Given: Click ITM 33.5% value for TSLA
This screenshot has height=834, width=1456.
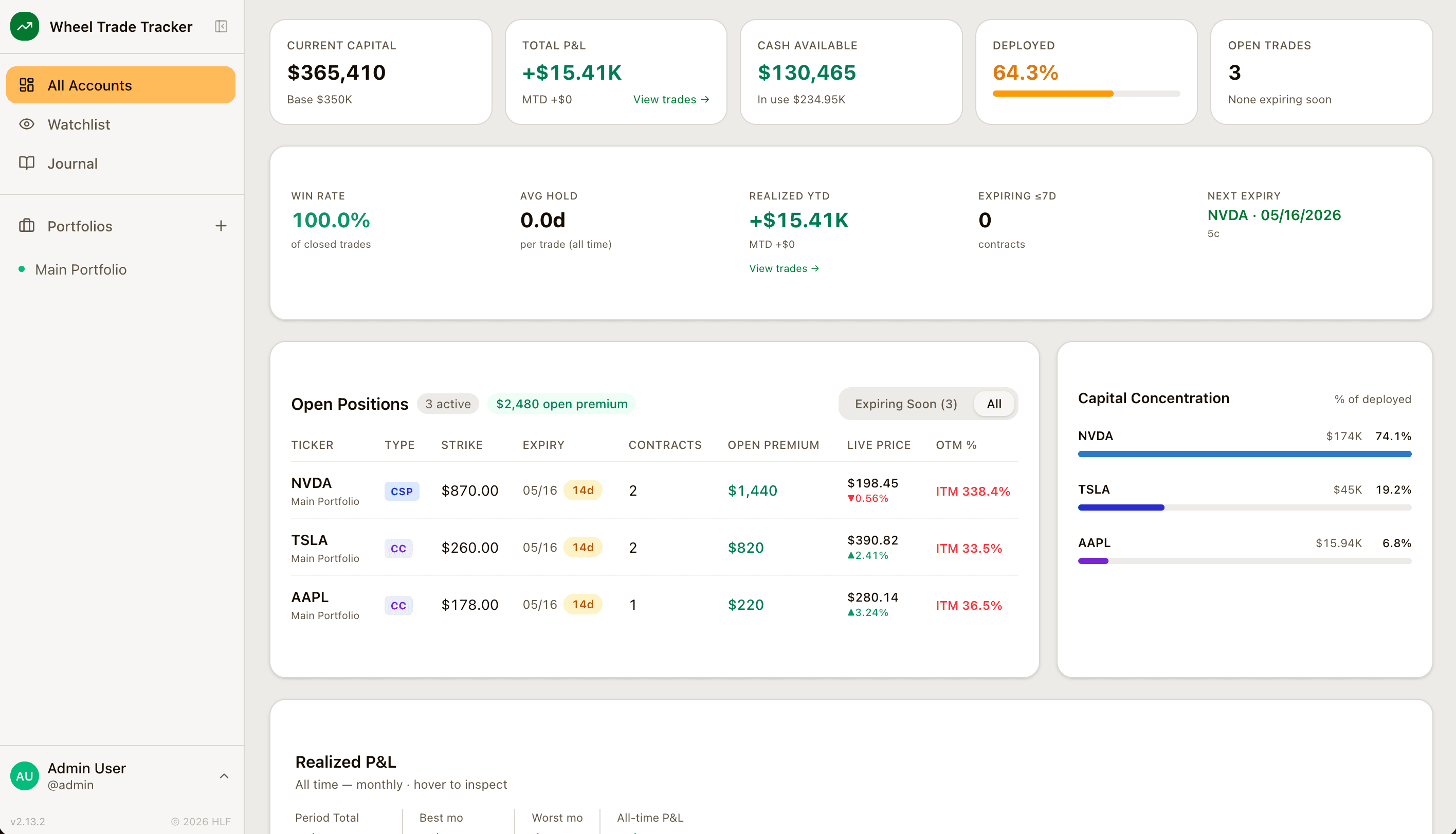Looking at the screenshot, I should pos(969,548).
